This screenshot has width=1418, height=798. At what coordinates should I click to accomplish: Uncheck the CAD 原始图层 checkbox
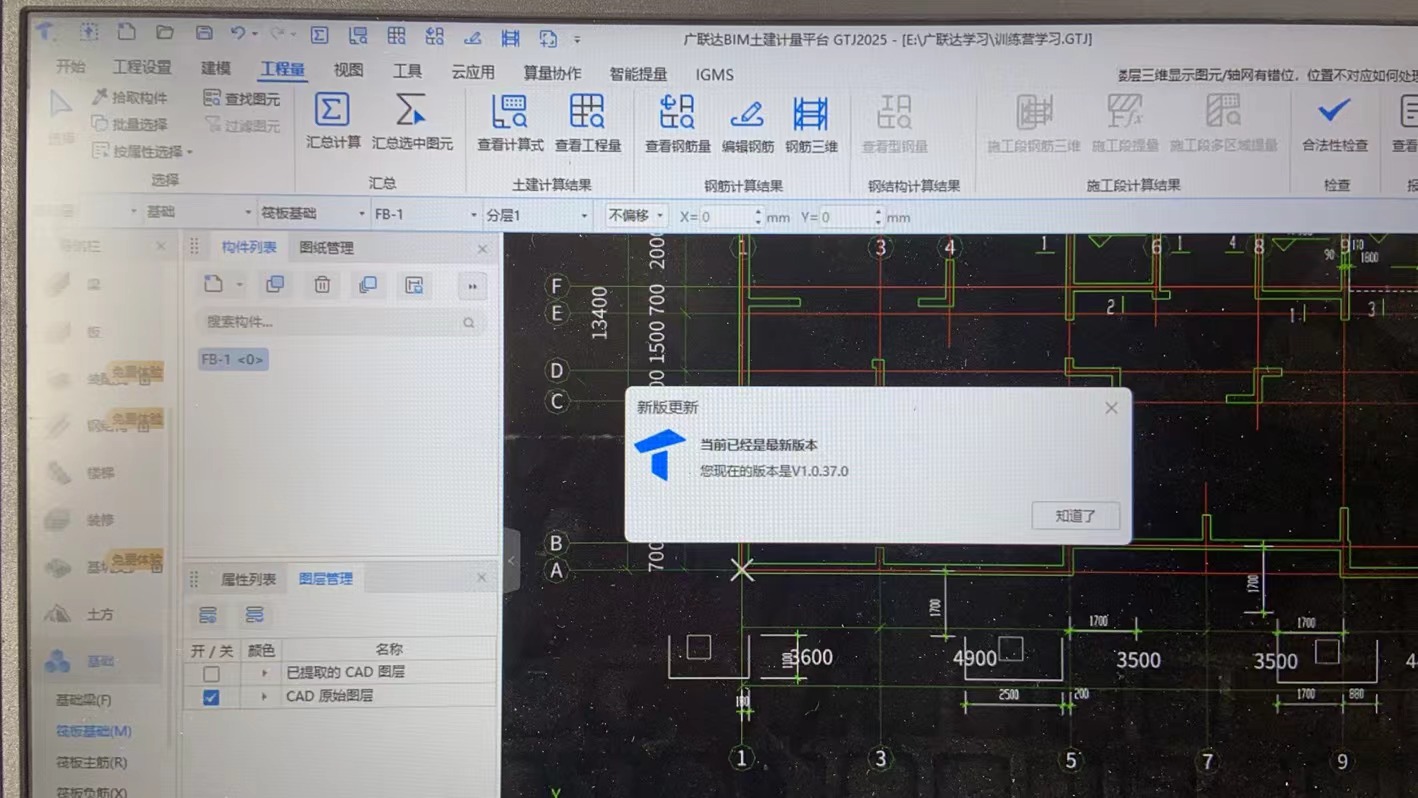click(211, 697)
